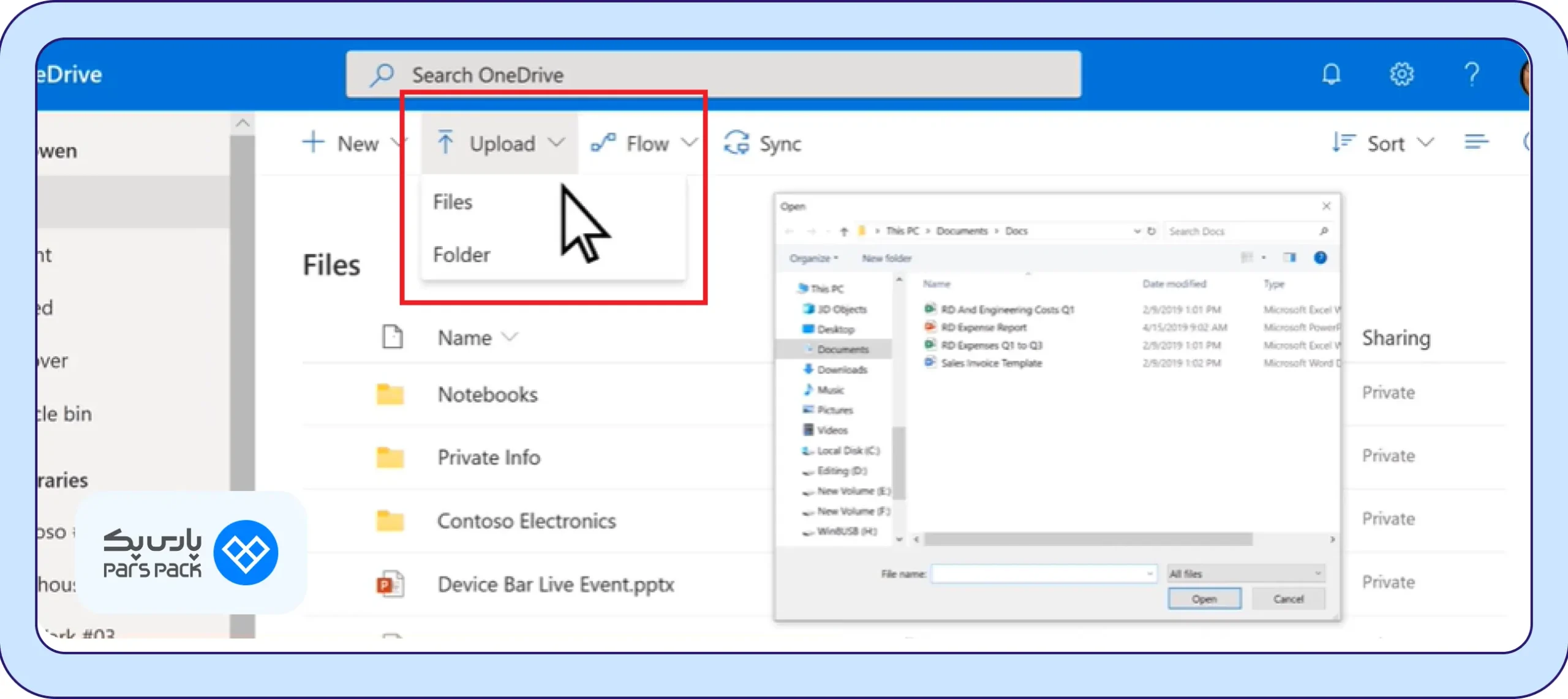Open the help question mark in header

click(1472, 75)
